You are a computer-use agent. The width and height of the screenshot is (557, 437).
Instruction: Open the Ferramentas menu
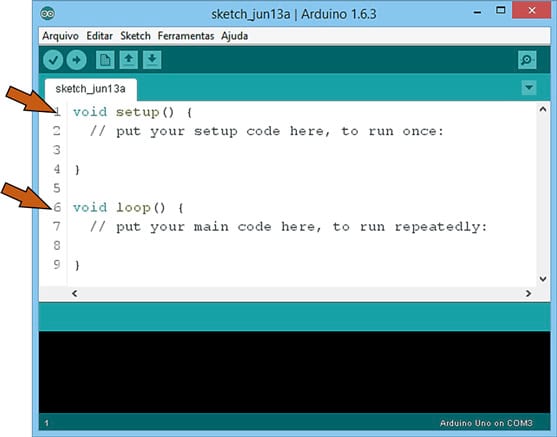[186, 36]
